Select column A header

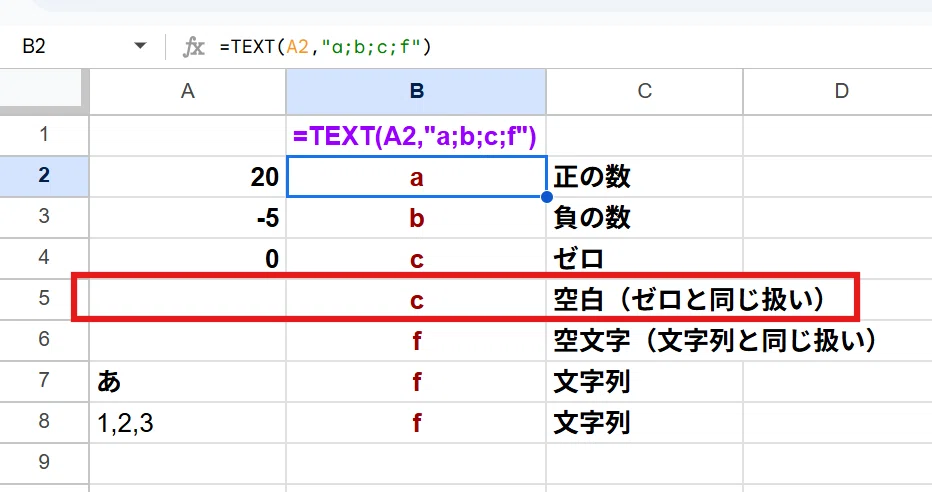pos(188,92)
